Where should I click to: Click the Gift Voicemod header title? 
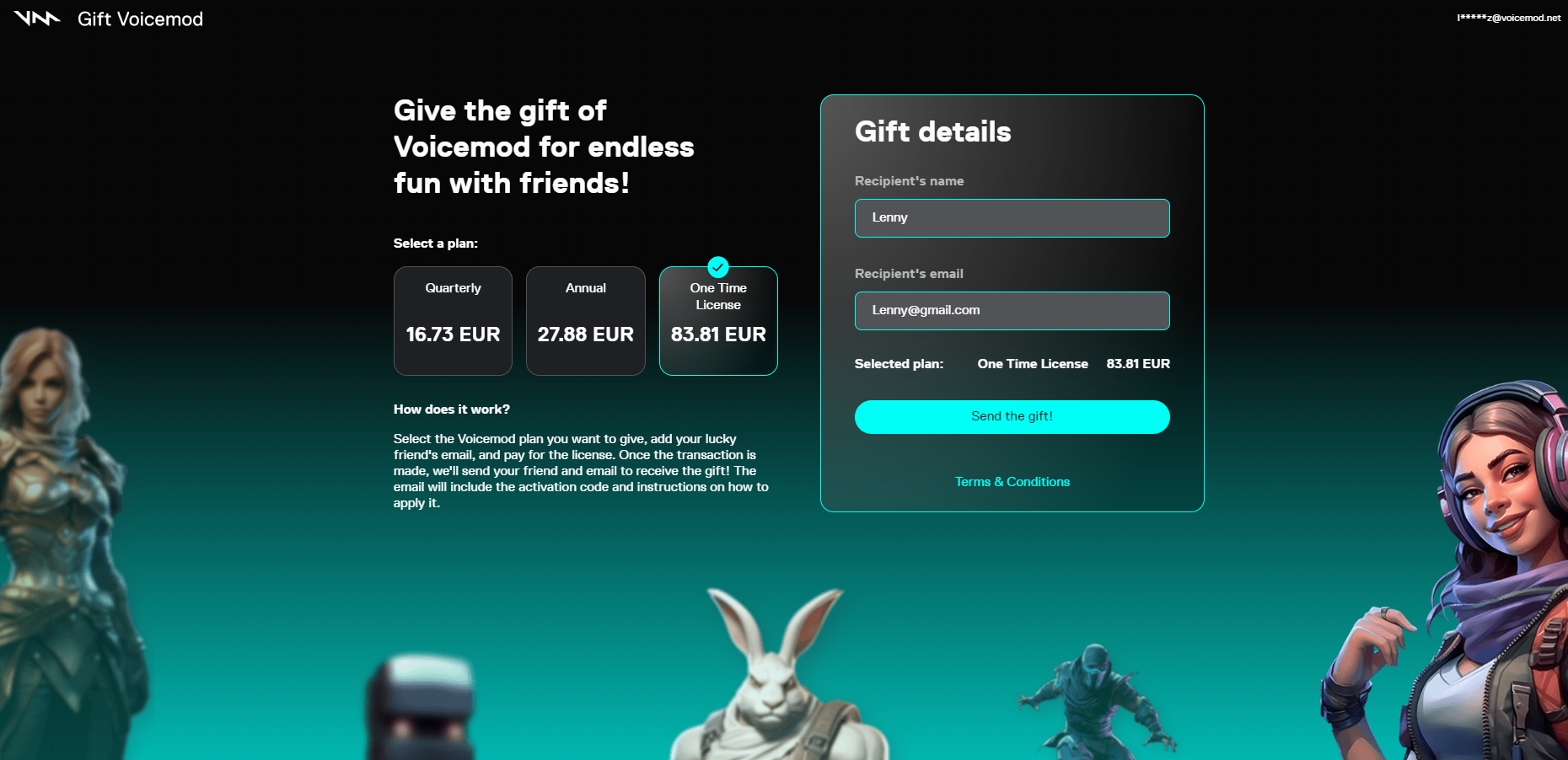(x=140, y=19)
